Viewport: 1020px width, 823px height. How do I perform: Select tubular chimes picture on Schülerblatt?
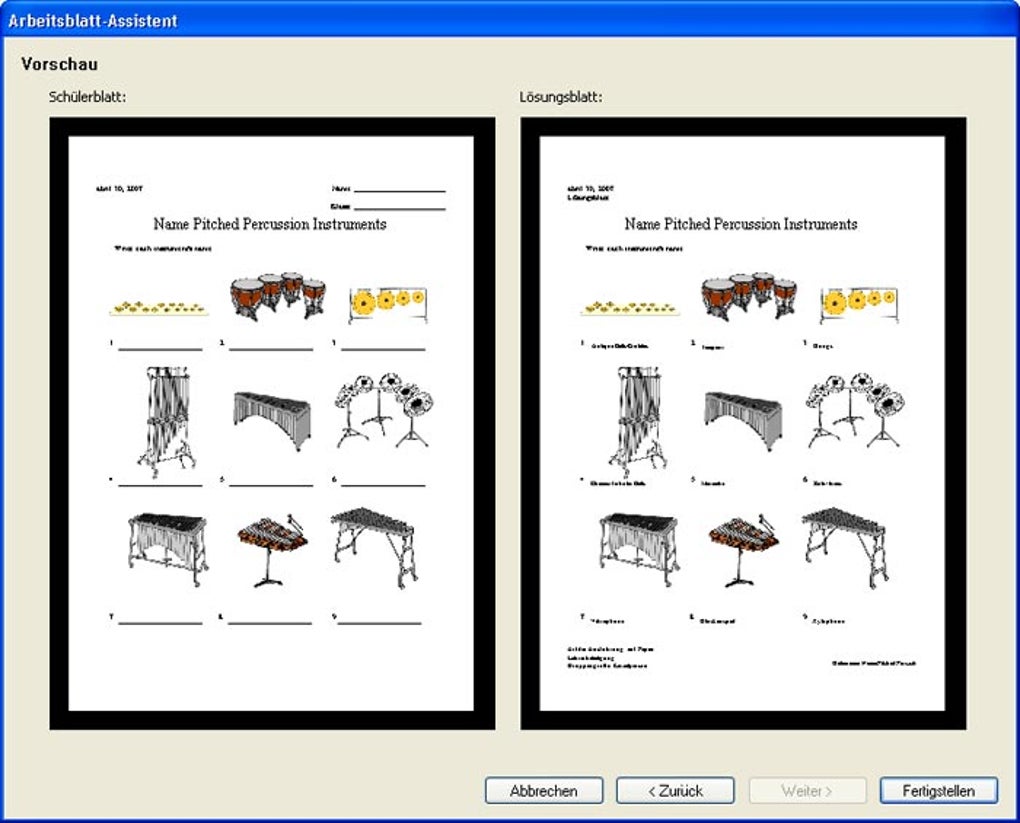(165, 420)
